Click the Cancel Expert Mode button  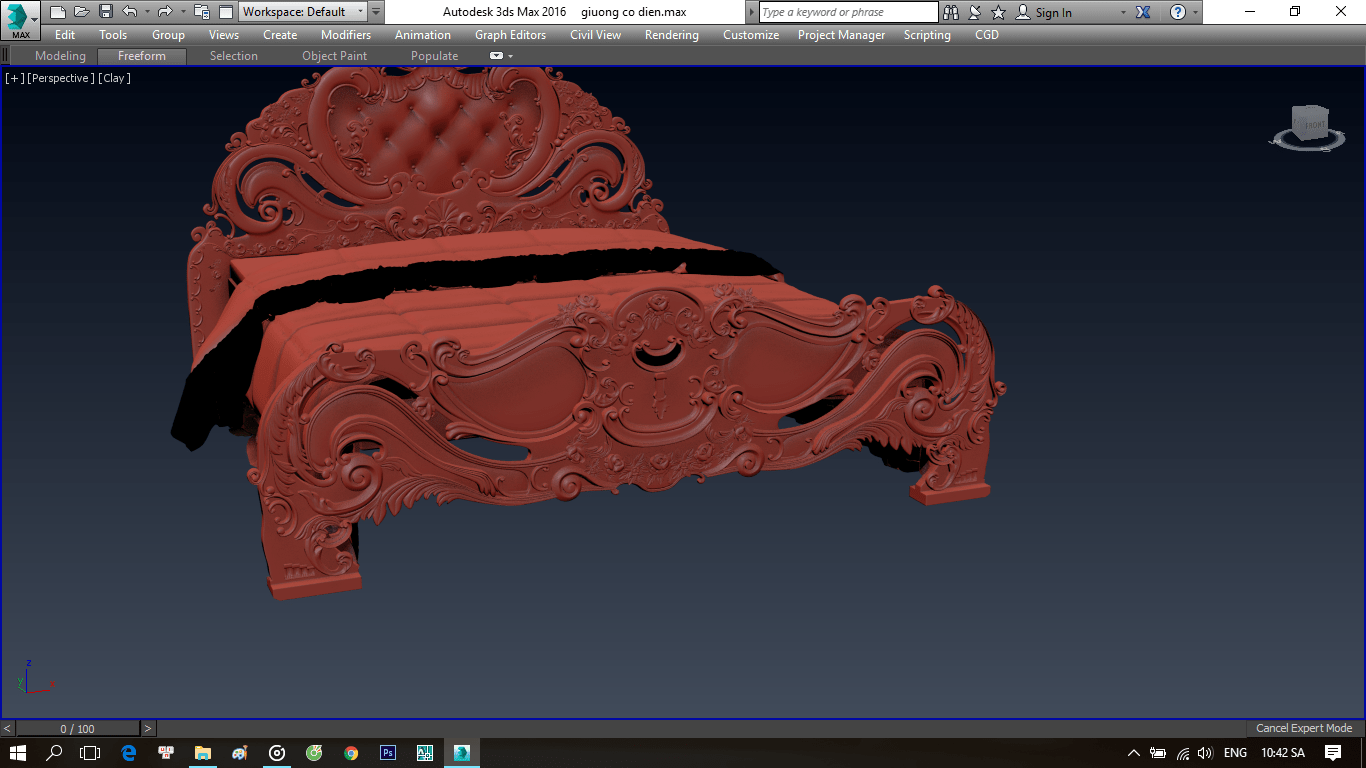pos(1303,728)
